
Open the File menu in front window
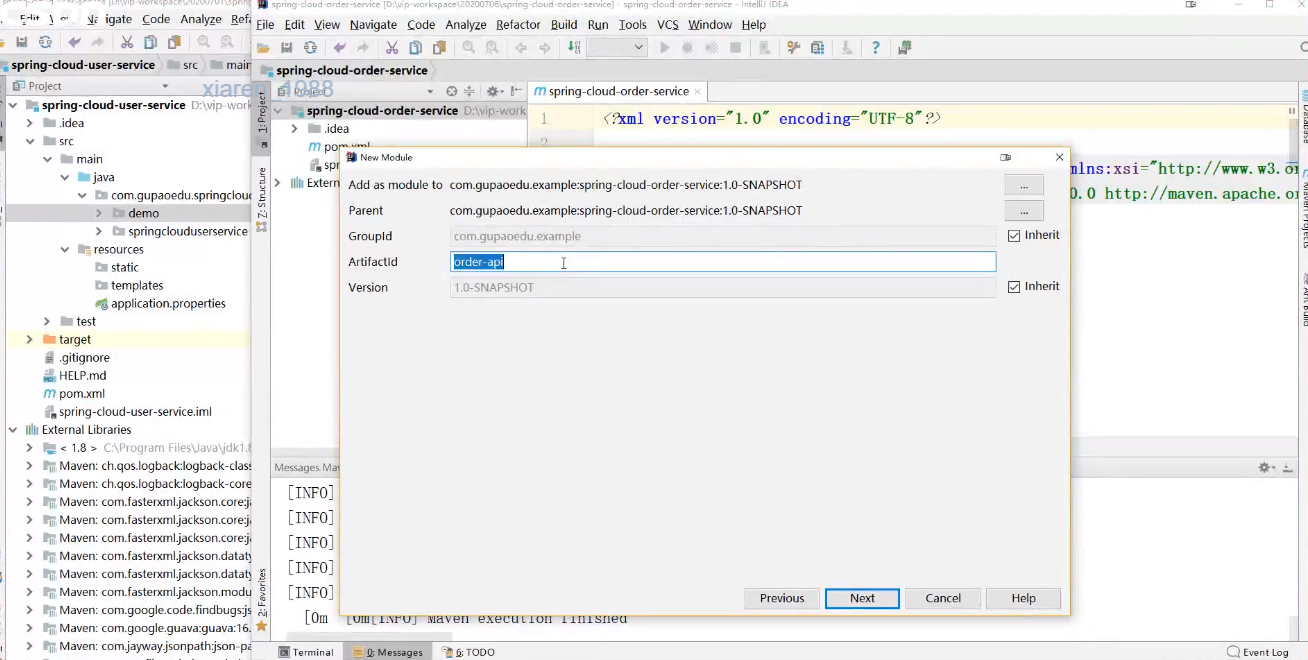pyautogui.click(x=265, y=25)
